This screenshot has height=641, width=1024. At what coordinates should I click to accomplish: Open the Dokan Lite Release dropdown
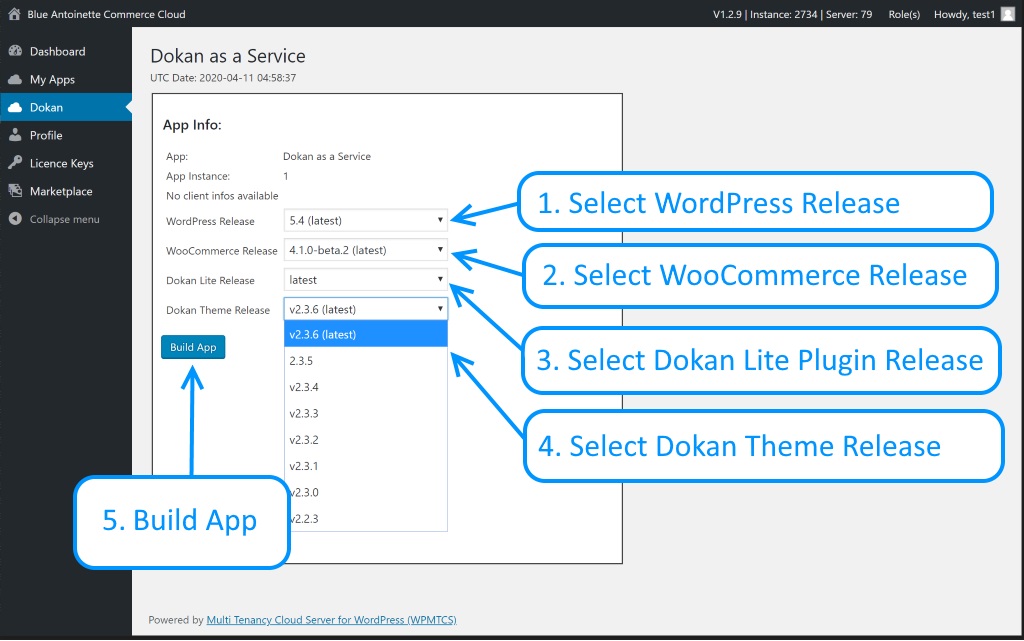tap(366, 280)
